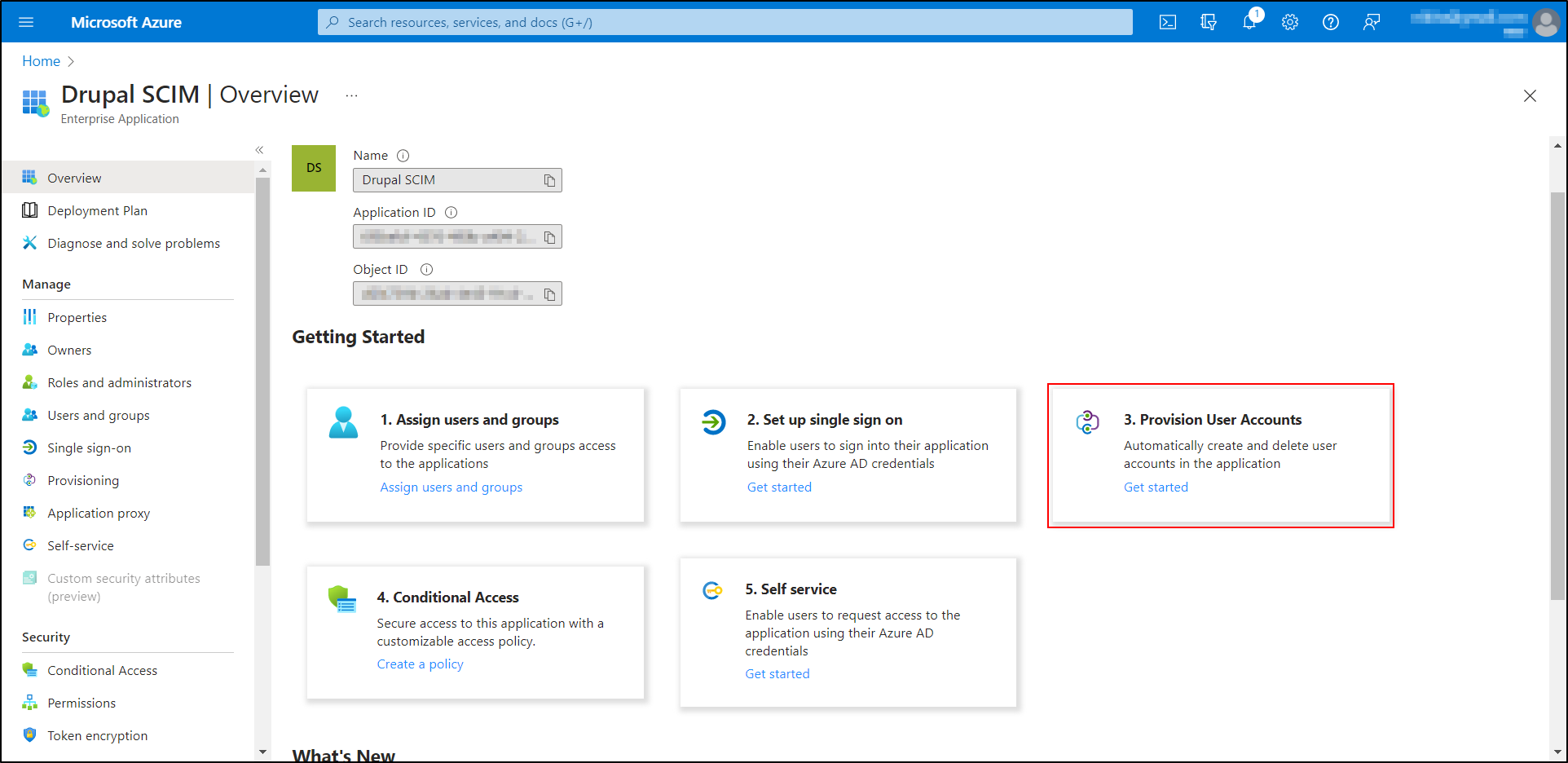This screenshot has height=763, width=1568.
Task: Click the search resources input field
Action: point(724,22)
